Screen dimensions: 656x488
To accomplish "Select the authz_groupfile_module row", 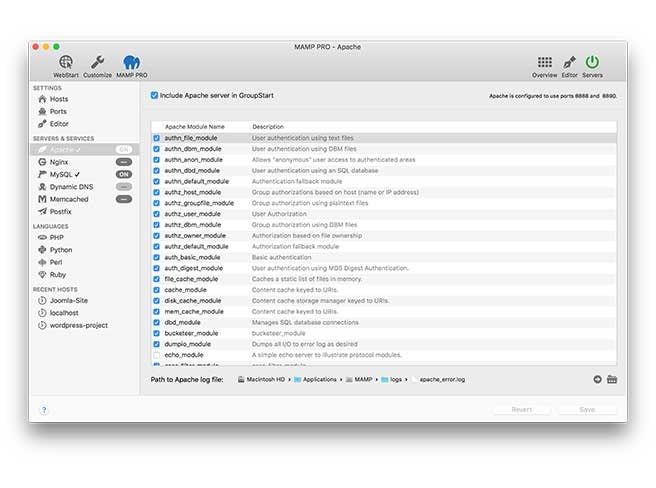I will [384, 203].
